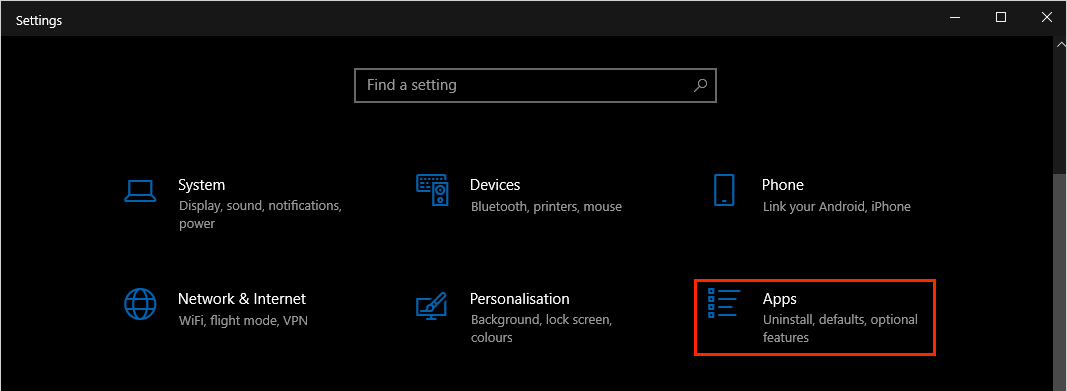Click the Personalisation paintbrush icon
1067x391 pixels.
click(431, 305)
